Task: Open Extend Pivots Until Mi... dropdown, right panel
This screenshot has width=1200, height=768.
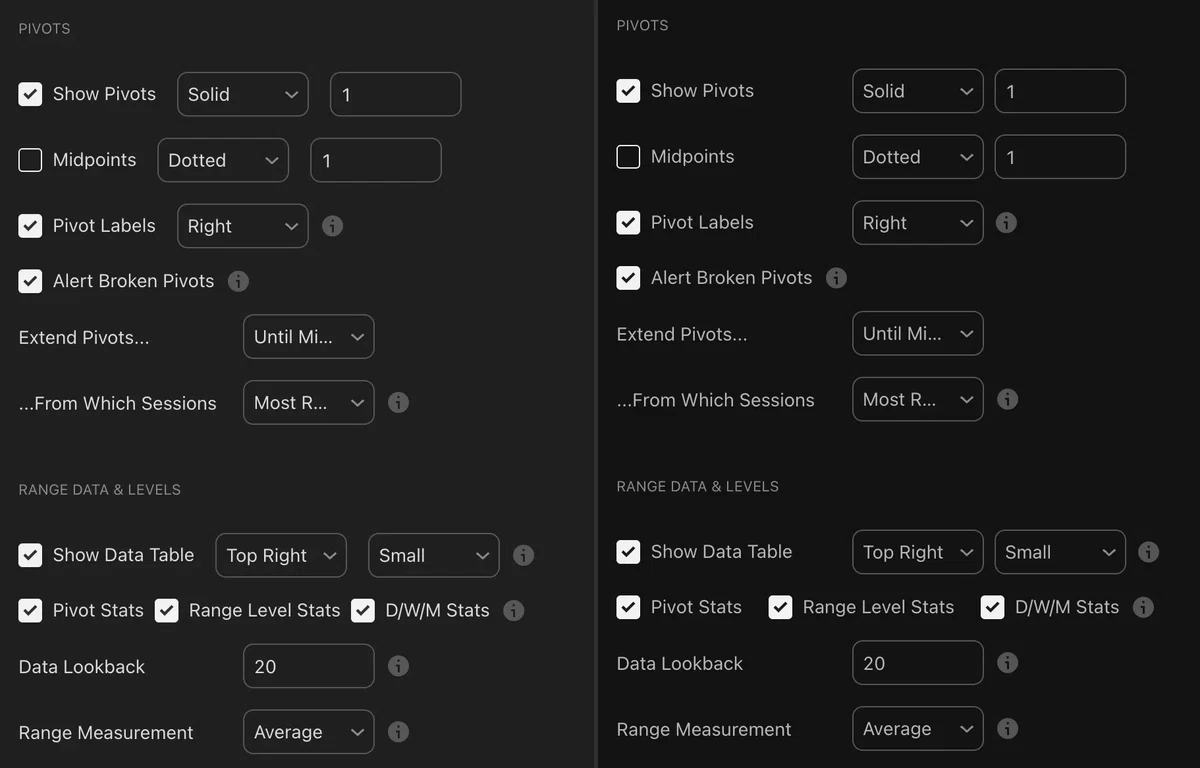Action: click(918, 334)
